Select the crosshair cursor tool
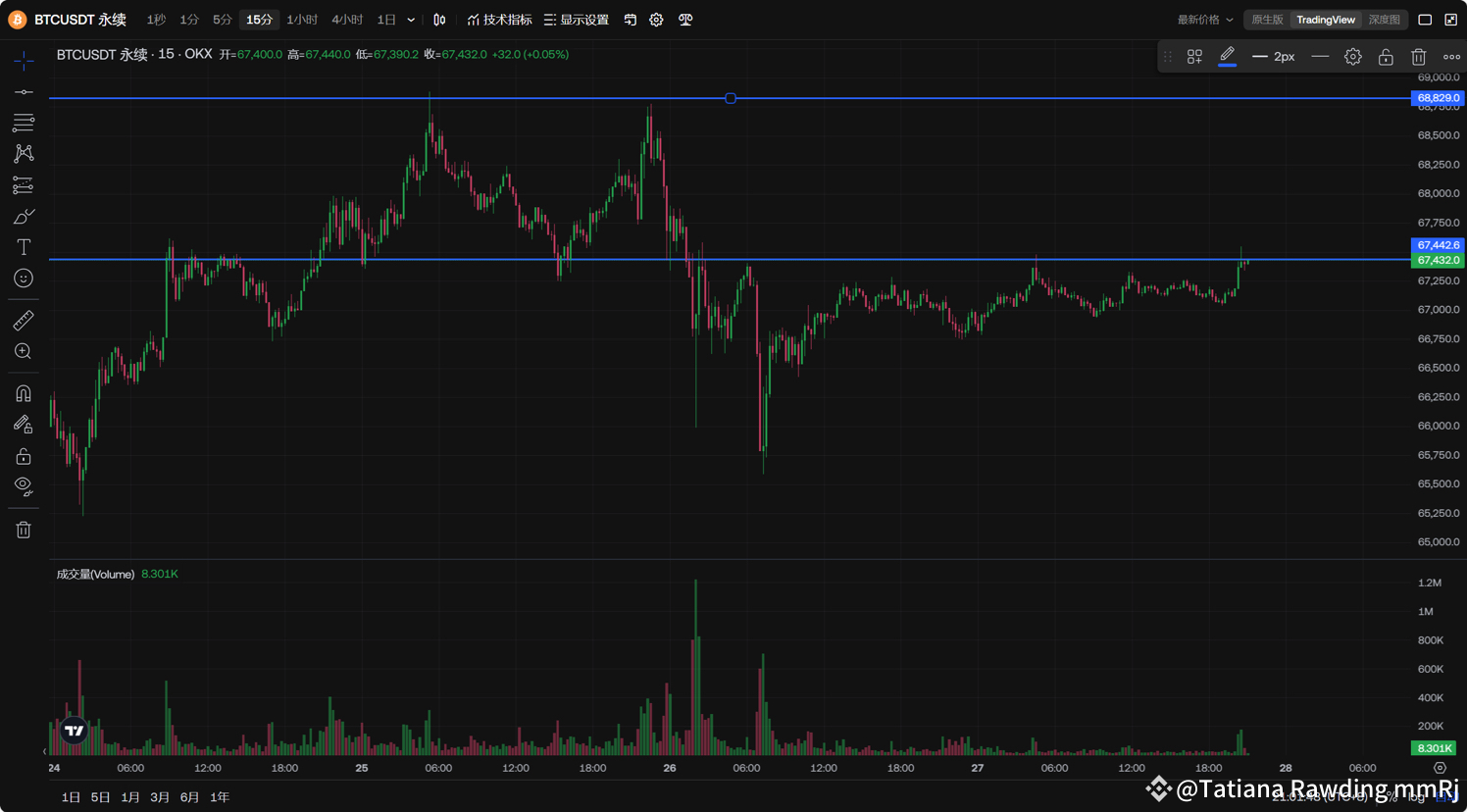The width and height of the screenshot is (1467, 812). [24, 61]
